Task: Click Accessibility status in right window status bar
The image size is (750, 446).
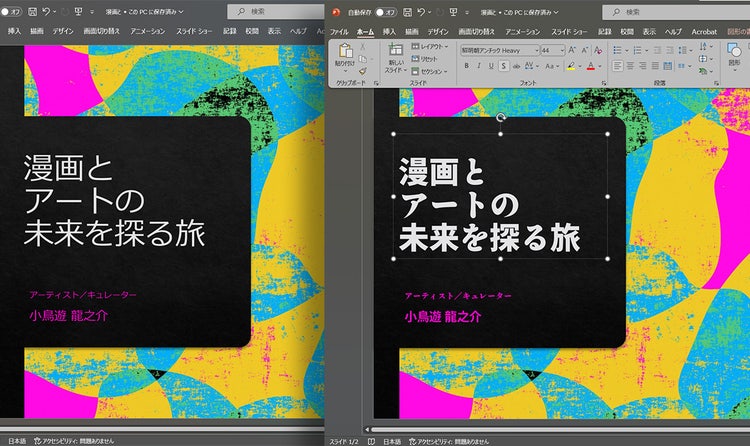Action: coord(449,441)
